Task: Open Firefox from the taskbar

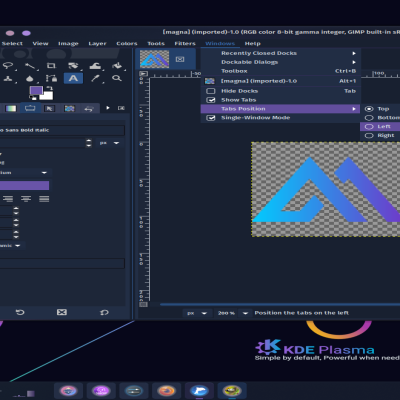Action: point(166,390)
